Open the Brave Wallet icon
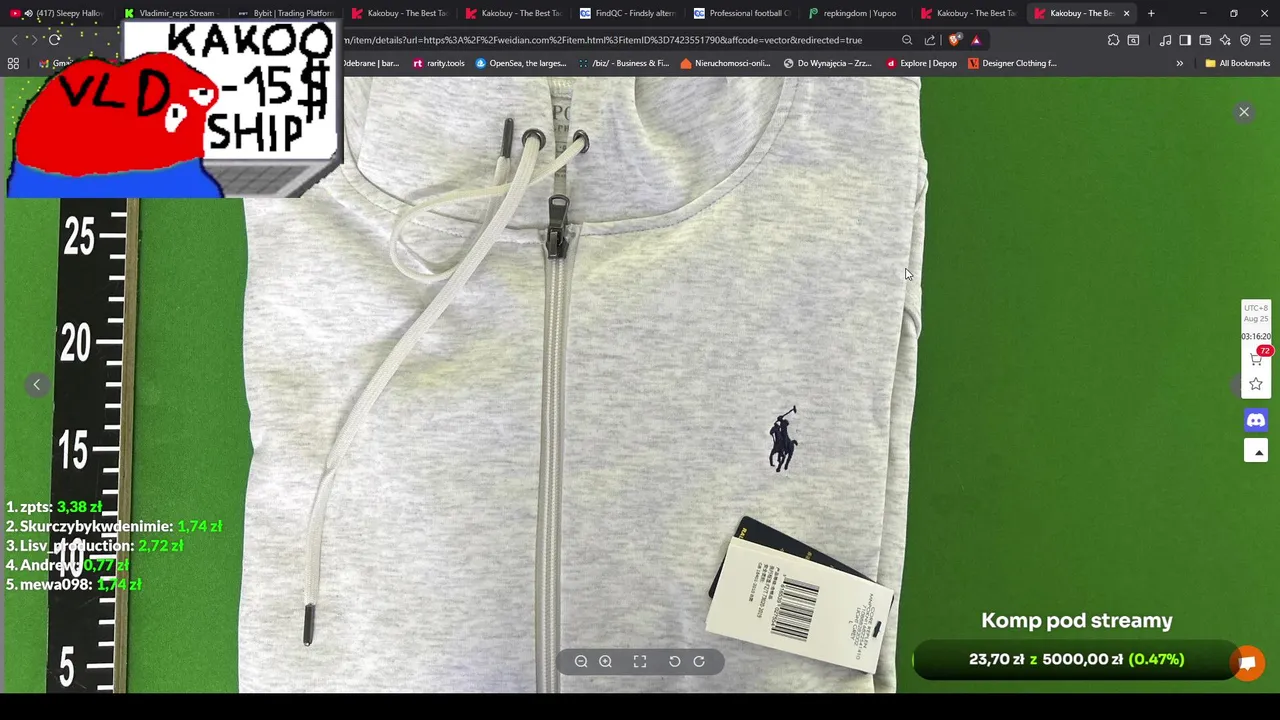Screen dimensions: 1280x720 [1205, 40]
